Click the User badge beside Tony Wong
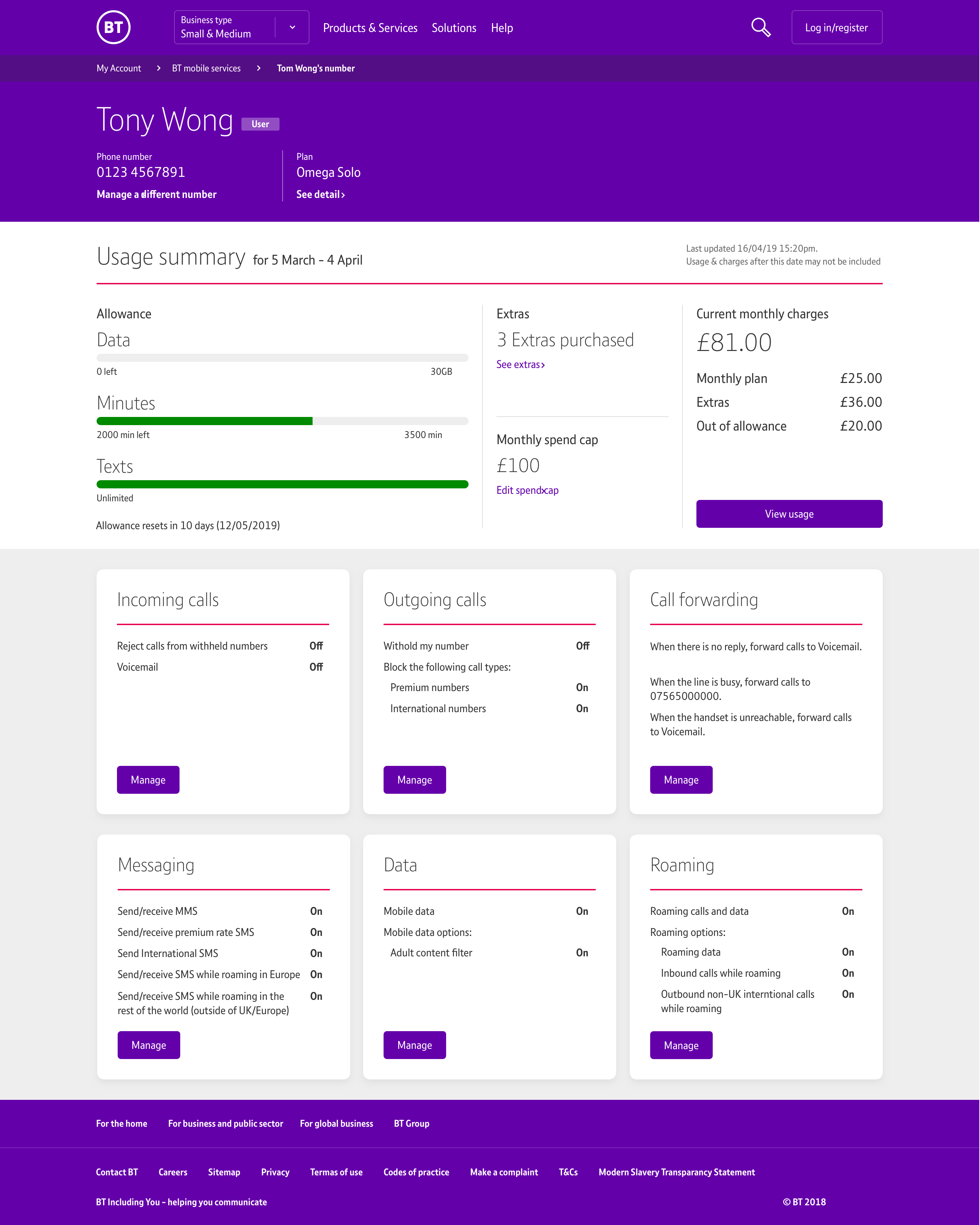This screenshot has width=980, height=1225. tap(260, 124)
